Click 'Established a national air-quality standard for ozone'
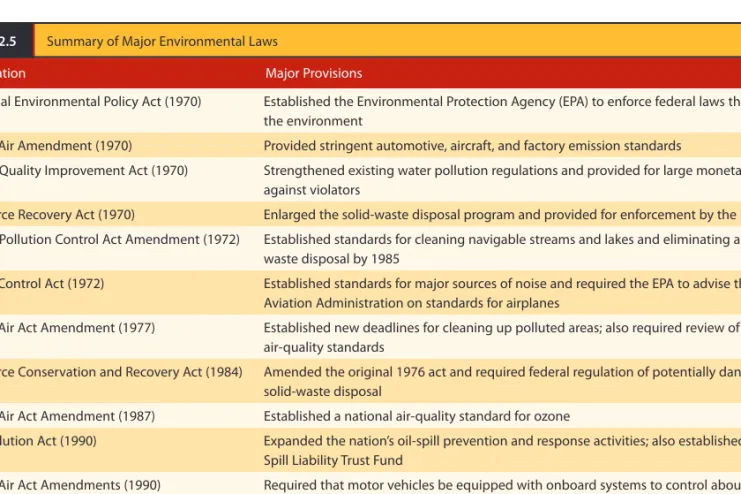Screen dimensions: 741x494 [417, 416]
